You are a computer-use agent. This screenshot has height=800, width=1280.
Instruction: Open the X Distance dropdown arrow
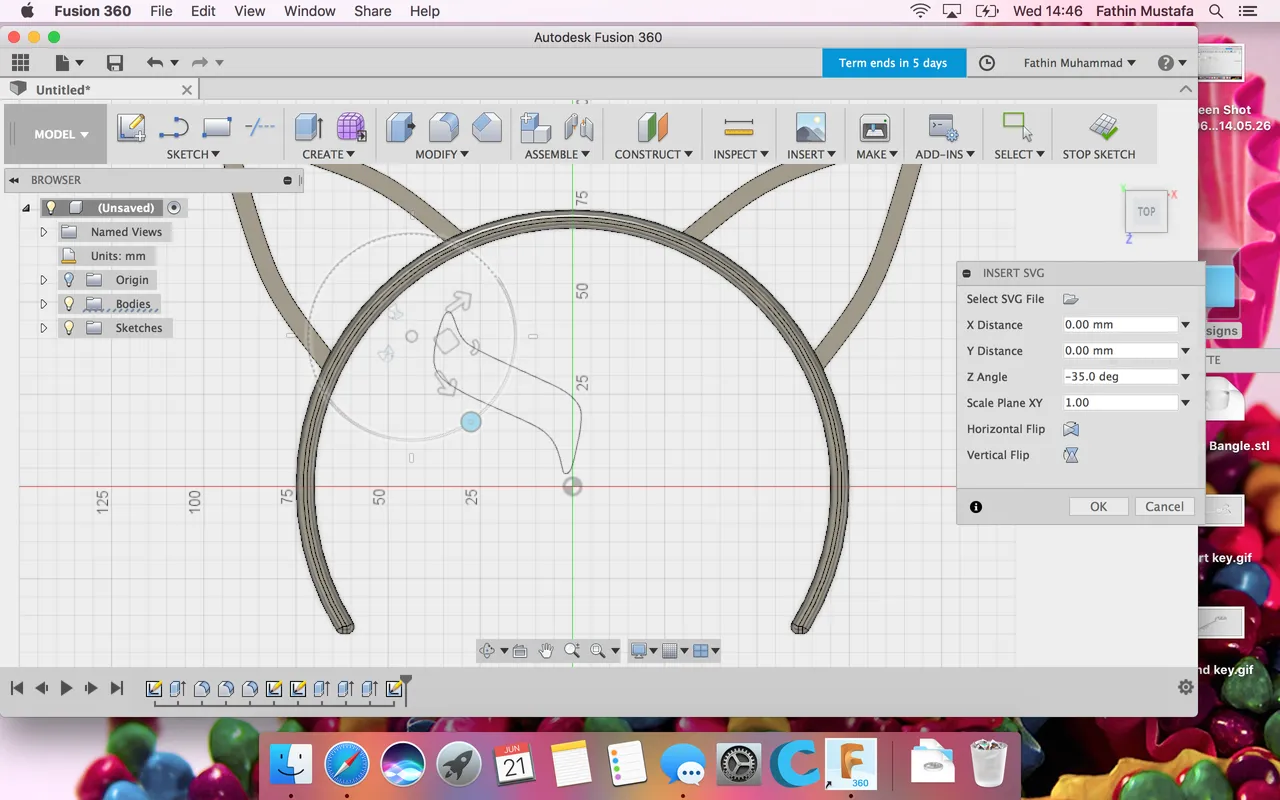[1185, 325]
